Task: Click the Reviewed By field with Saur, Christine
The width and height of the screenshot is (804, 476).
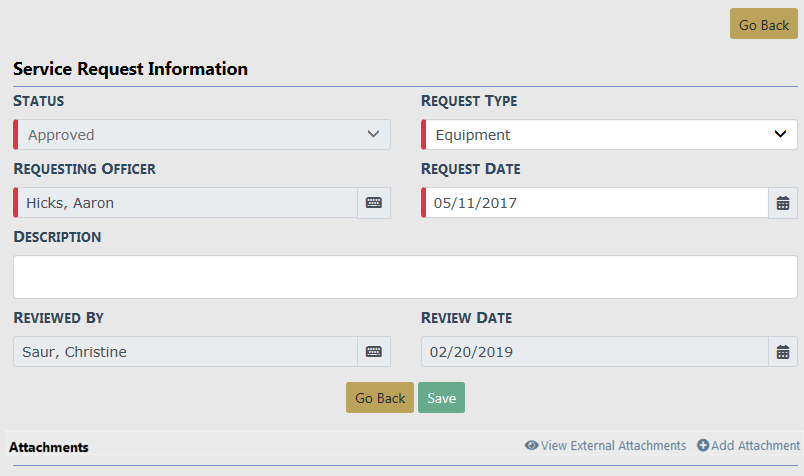Action: 186,352
